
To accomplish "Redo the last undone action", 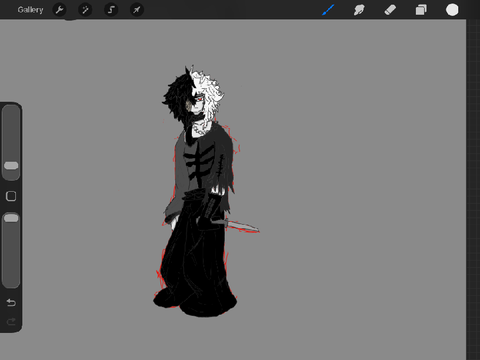I will click(11, 322).
